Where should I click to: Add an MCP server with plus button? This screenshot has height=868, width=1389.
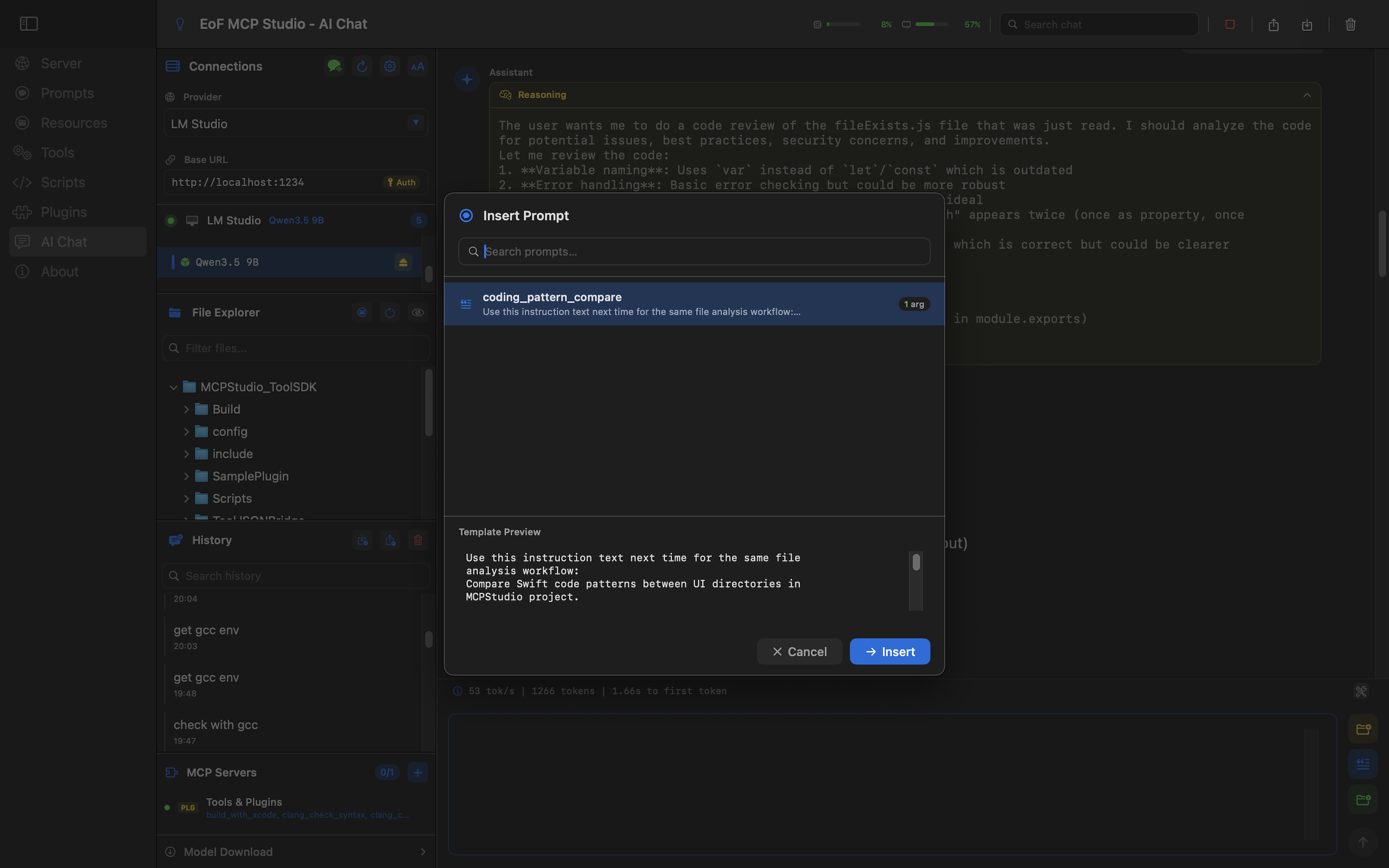click(x=417, y=773)
